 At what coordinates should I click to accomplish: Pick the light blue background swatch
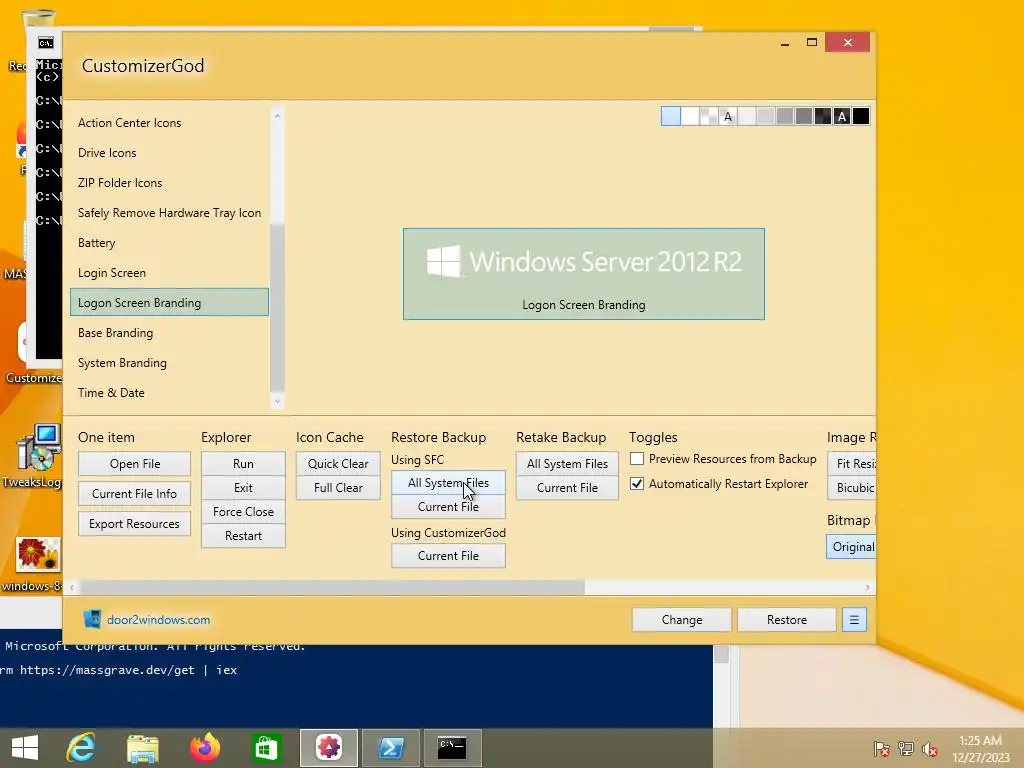pos(671,116)
